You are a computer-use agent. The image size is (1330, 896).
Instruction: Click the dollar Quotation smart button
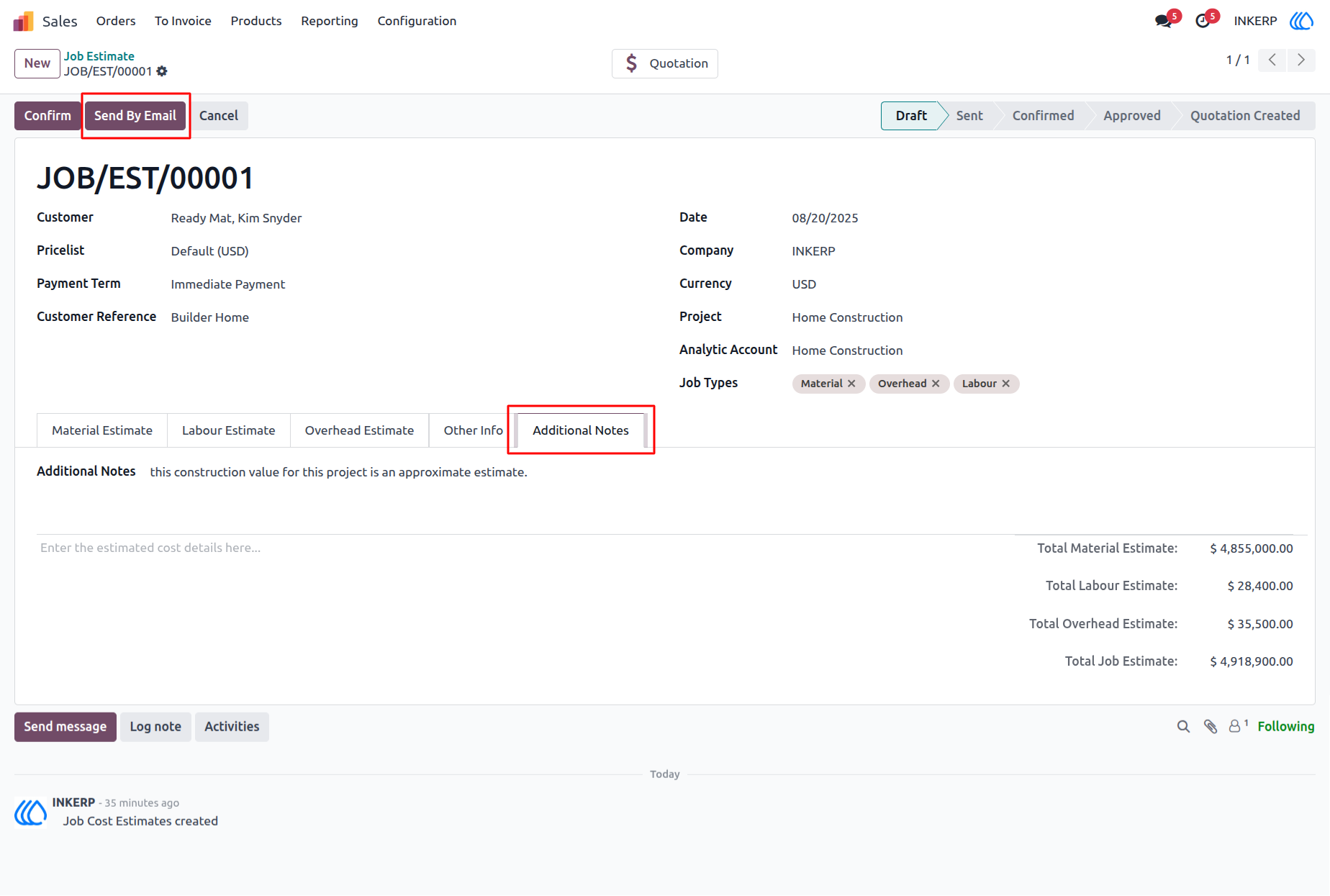point(665,63)
